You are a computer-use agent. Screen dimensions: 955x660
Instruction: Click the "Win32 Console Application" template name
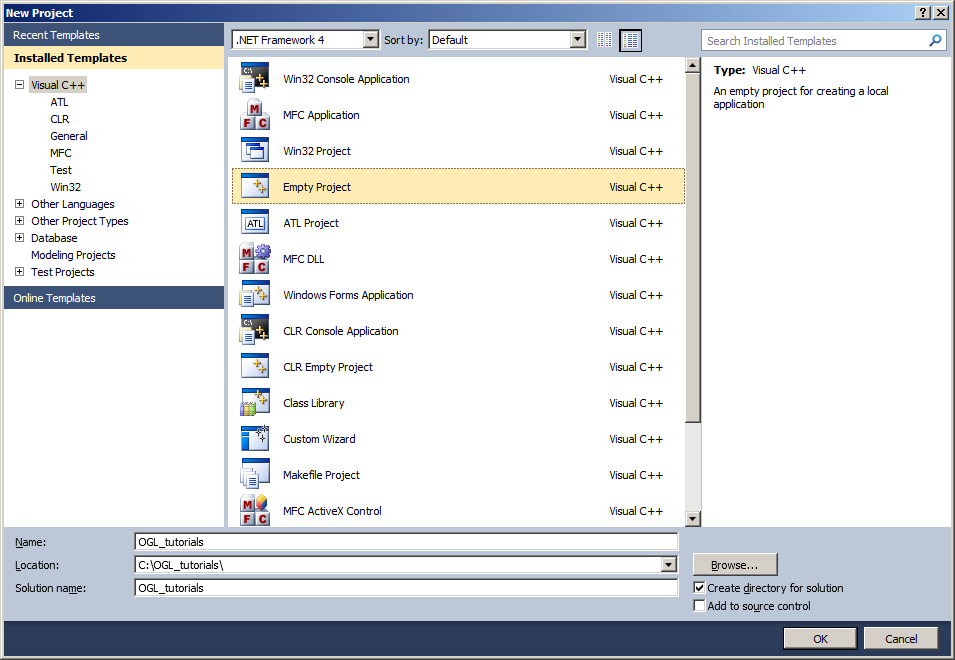[x=346, y=79]
